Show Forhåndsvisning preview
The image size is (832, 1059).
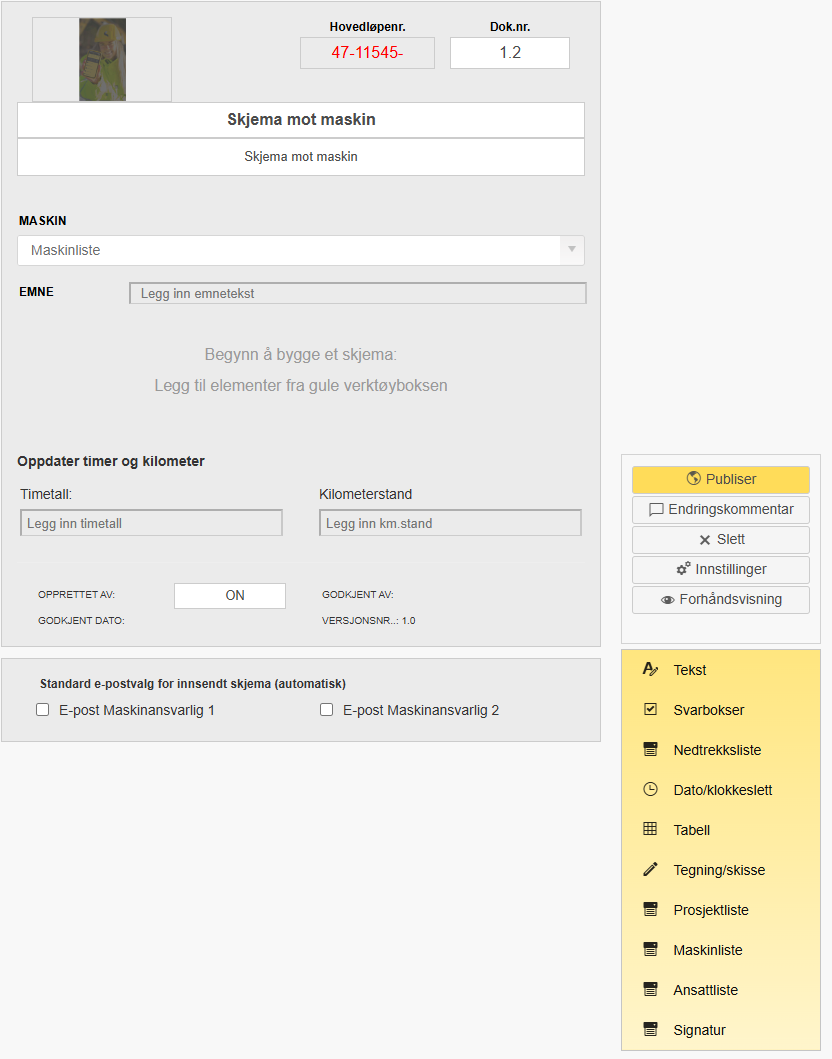pyautogui.click(x=721, y=600)
